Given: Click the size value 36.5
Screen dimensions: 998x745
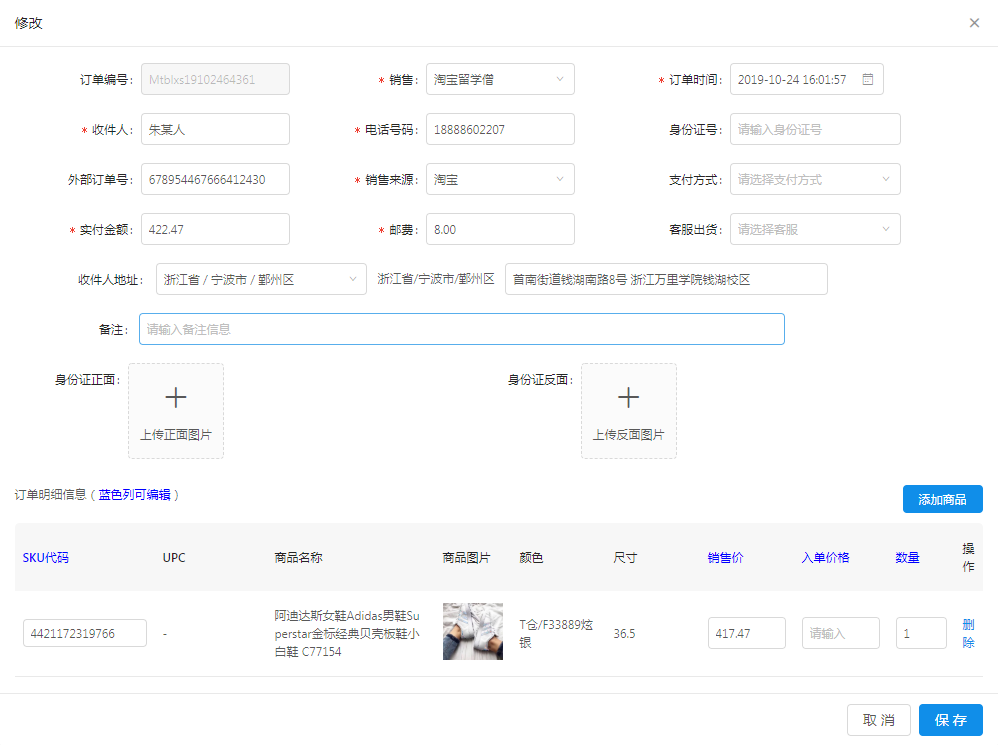Looking at the screenshot, I should click(624, 634).
